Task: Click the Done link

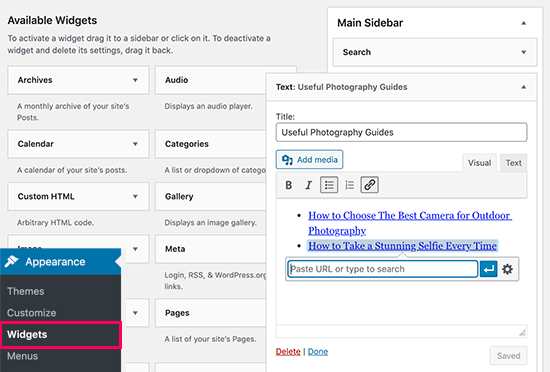Action: tap(318, 352)
